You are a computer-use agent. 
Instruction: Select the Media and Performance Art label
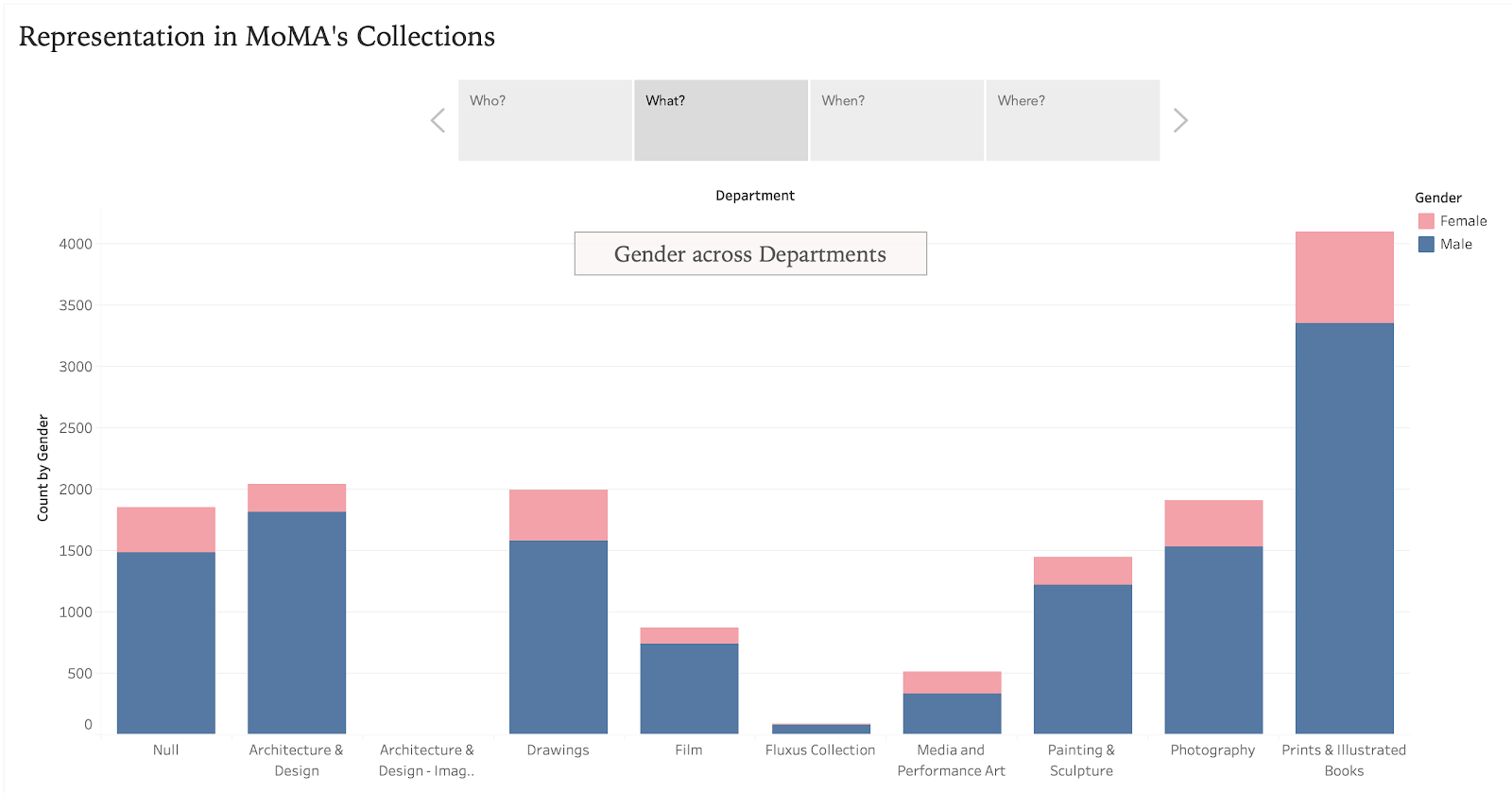(x=951, y=760)
